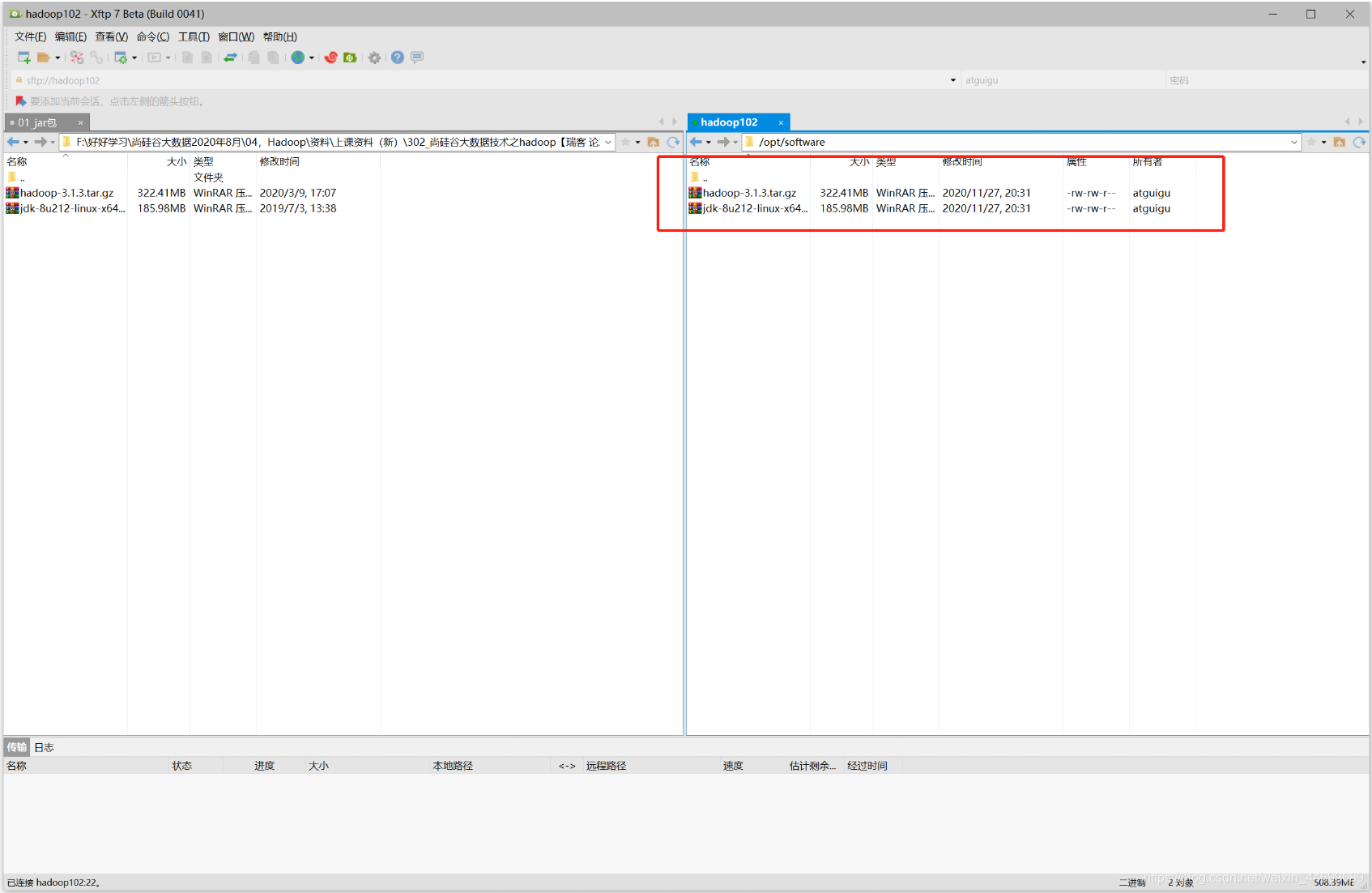Click the atguigu username field
This screenshot has height=893, width=1372.
(x=1063, y=80)
